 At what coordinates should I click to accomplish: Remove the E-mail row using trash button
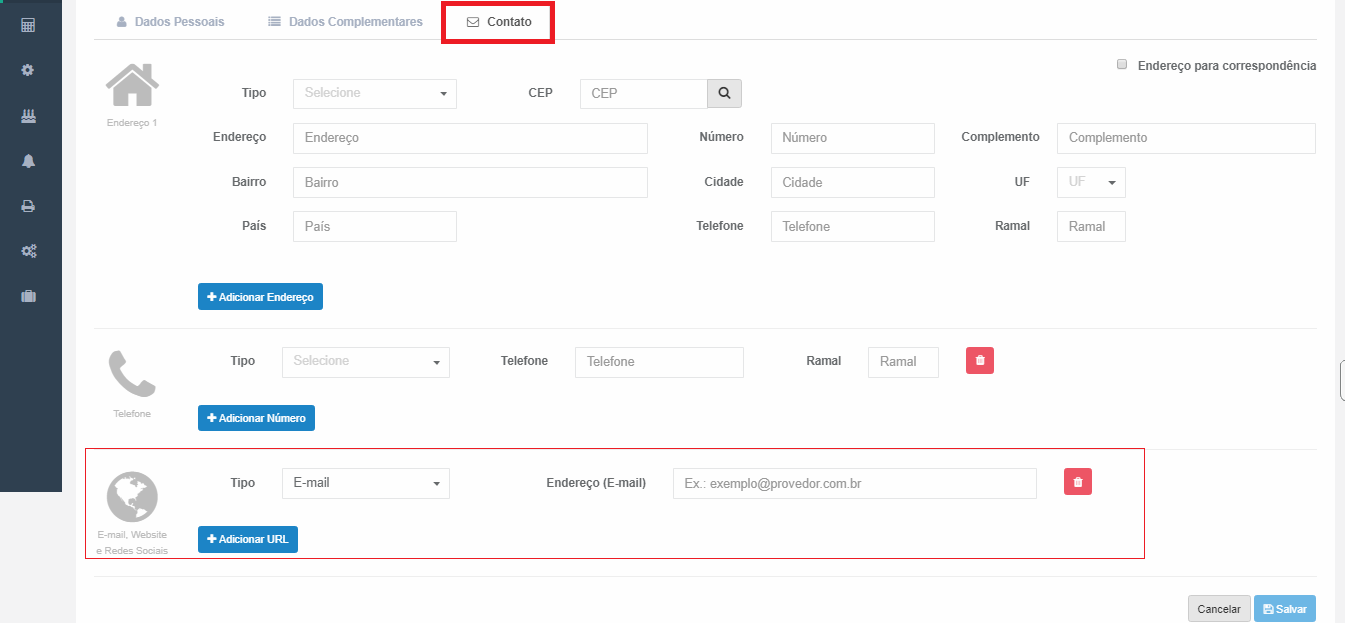click(x=1077, y=482)
